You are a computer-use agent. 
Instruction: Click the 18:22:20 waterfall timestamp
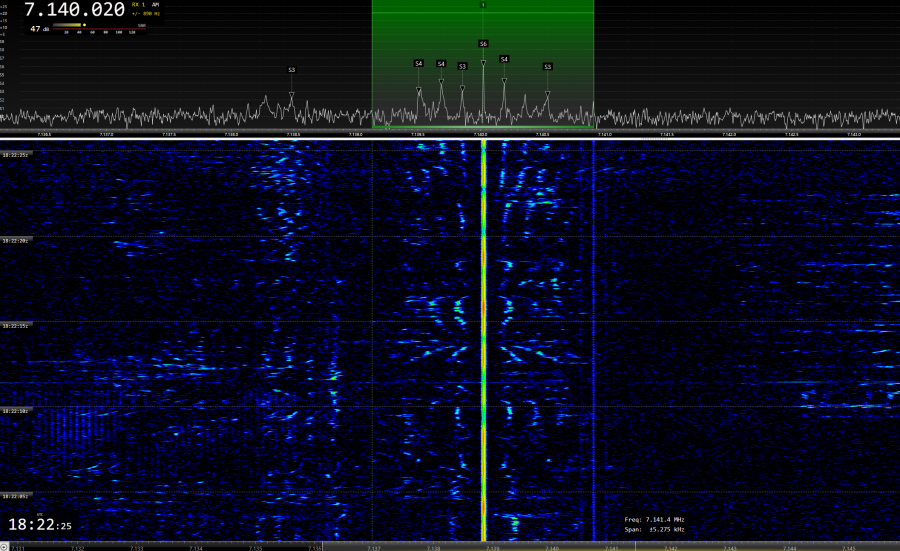15,241
